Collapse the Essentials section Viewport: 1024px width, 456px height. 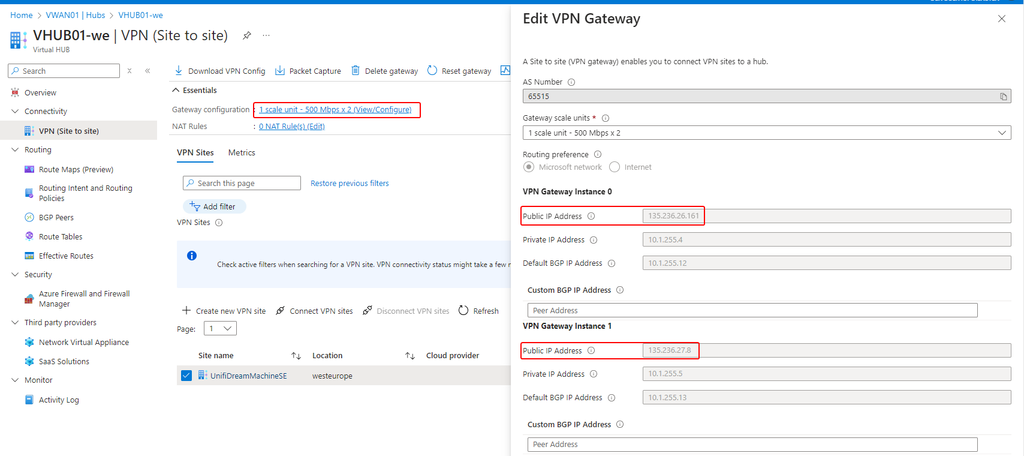(175, 90)
